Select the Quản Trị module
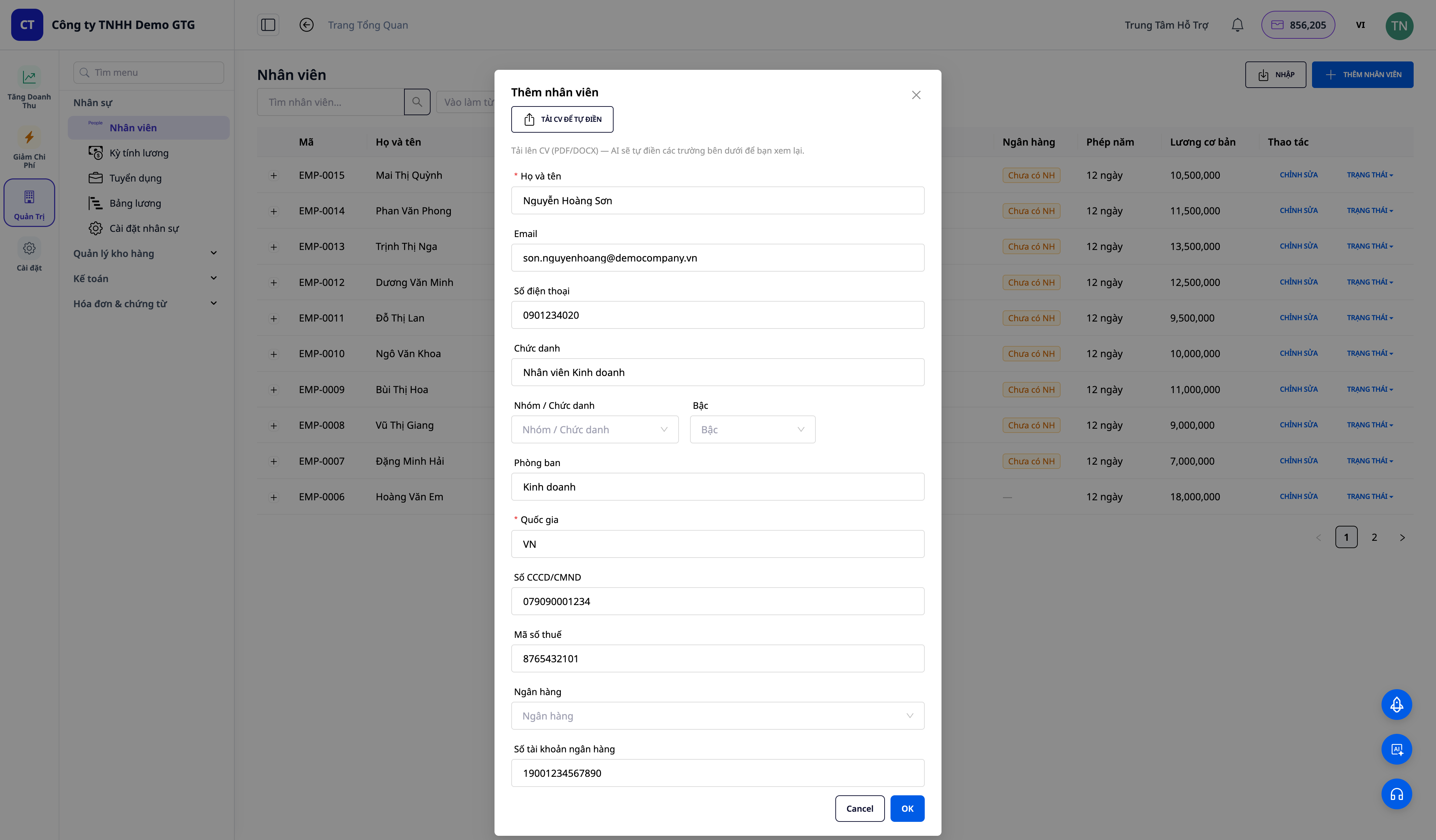Image resolution: width=1436 pixels, height=840 pixels. click(x=29, y=204)
